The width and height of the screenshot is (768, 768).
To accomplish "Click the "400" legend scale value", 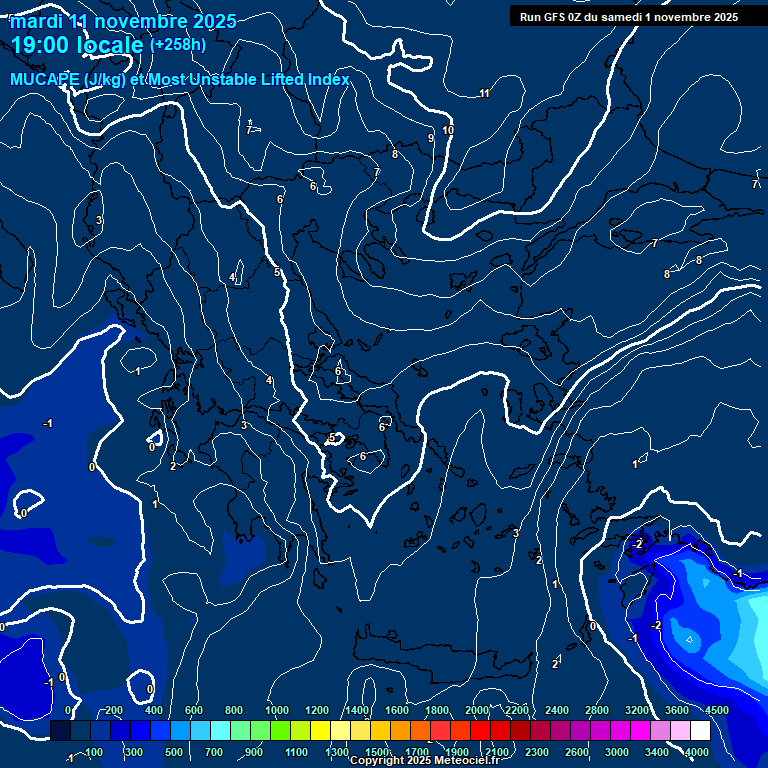I will pos(154,710).
